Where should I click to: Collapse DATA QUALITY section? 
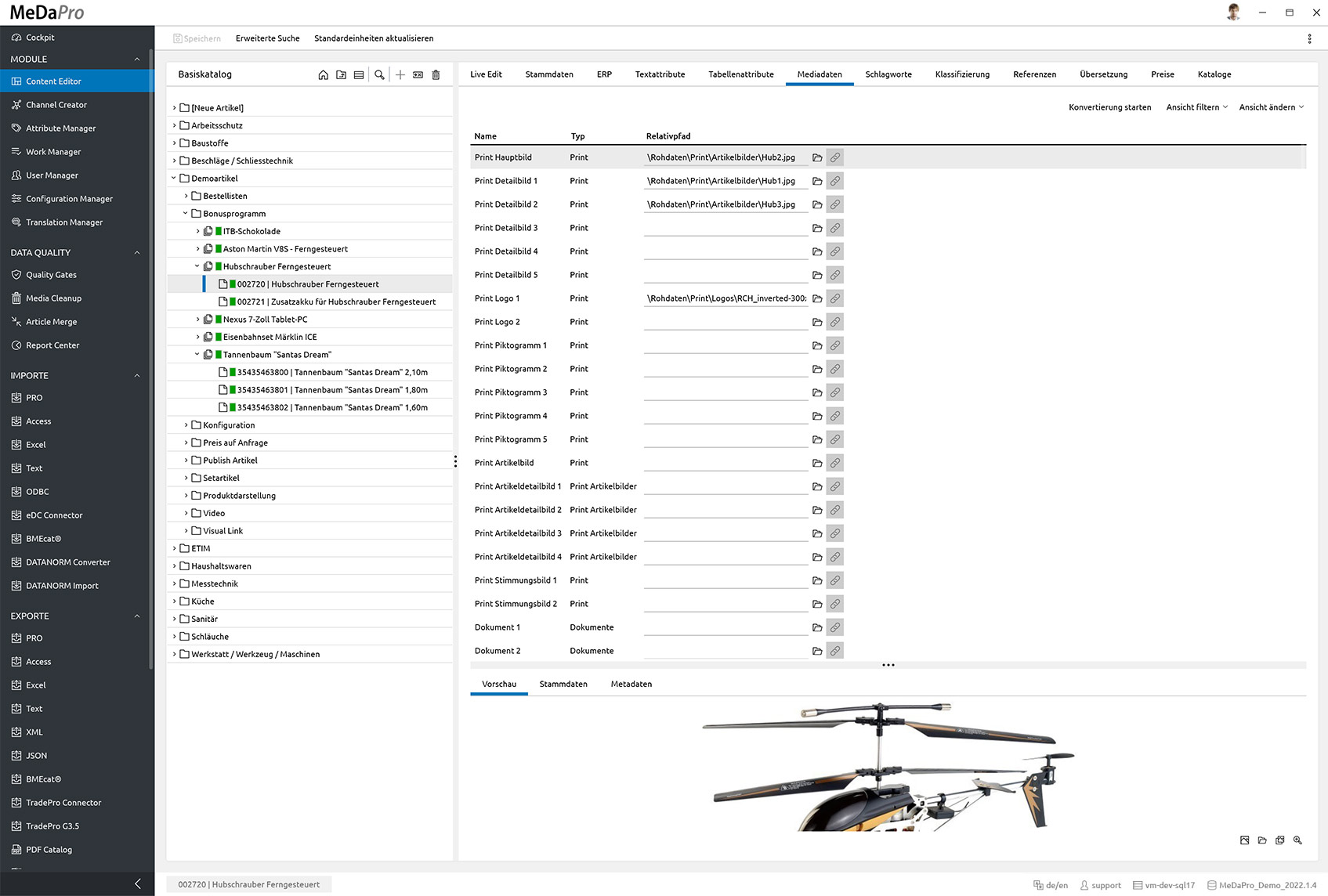tap(137, 253)
